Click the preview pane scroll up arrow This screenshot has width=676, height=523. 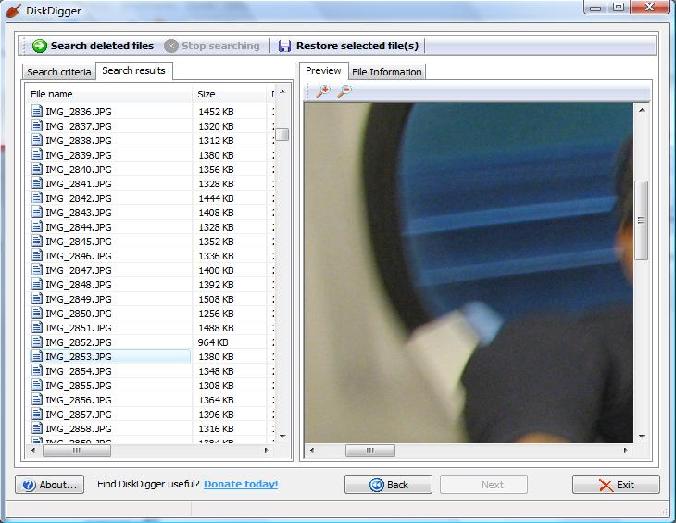[x=642, y=110]
